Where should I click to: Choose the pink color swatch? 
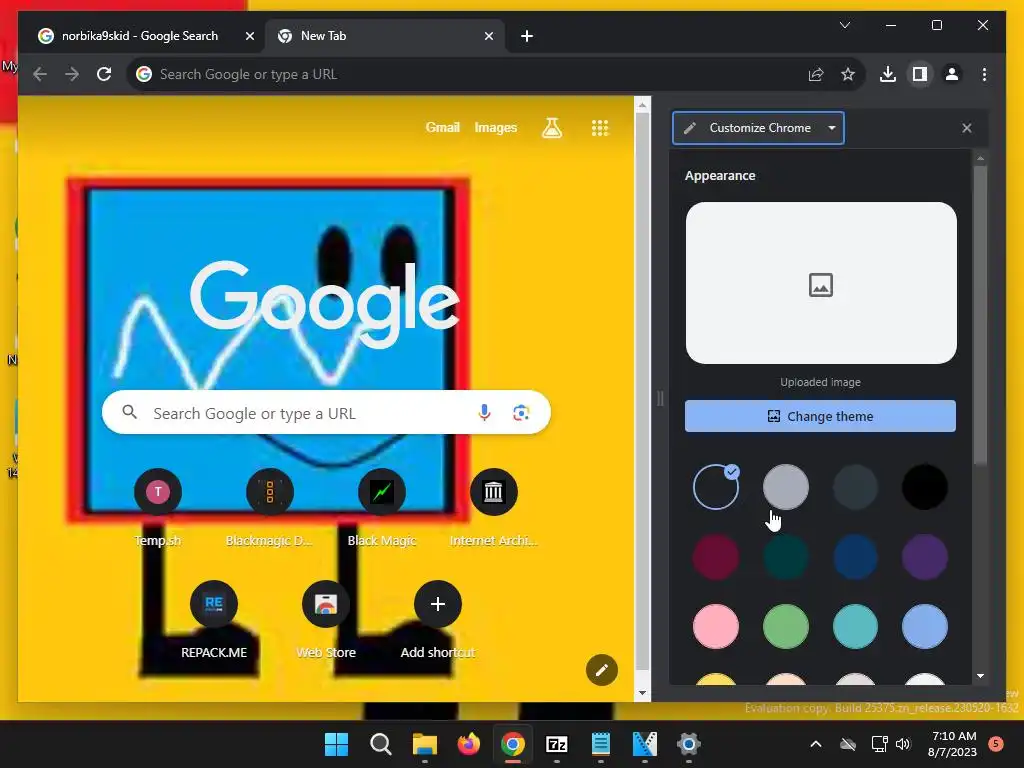pyautogui.click(x=716, y=627)
